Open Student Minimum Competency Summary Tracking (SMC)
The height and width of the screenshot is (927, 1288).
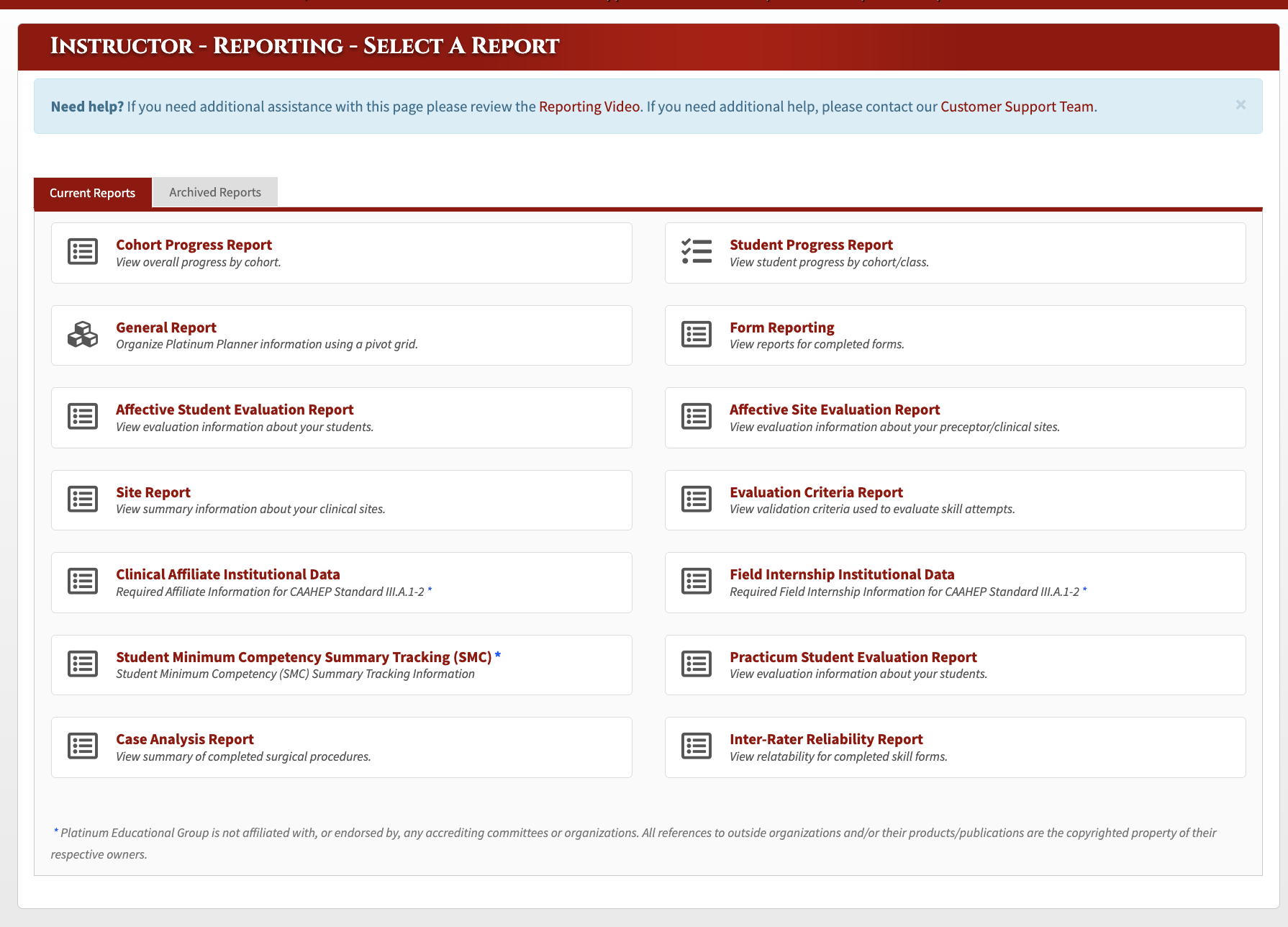coord(304,657)
